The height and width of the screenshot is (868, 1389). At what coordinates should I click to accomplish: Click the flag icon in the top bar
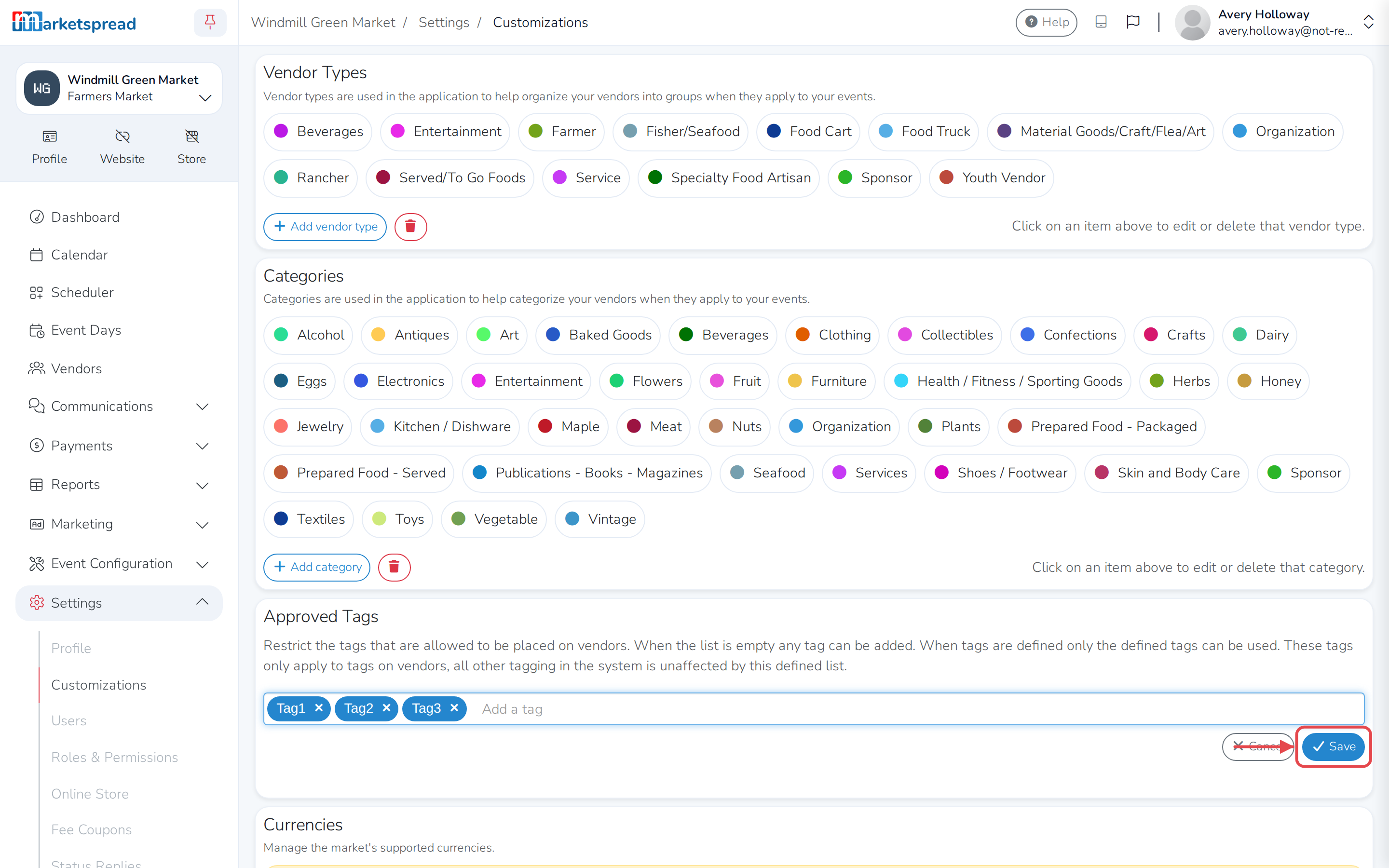1133,22
